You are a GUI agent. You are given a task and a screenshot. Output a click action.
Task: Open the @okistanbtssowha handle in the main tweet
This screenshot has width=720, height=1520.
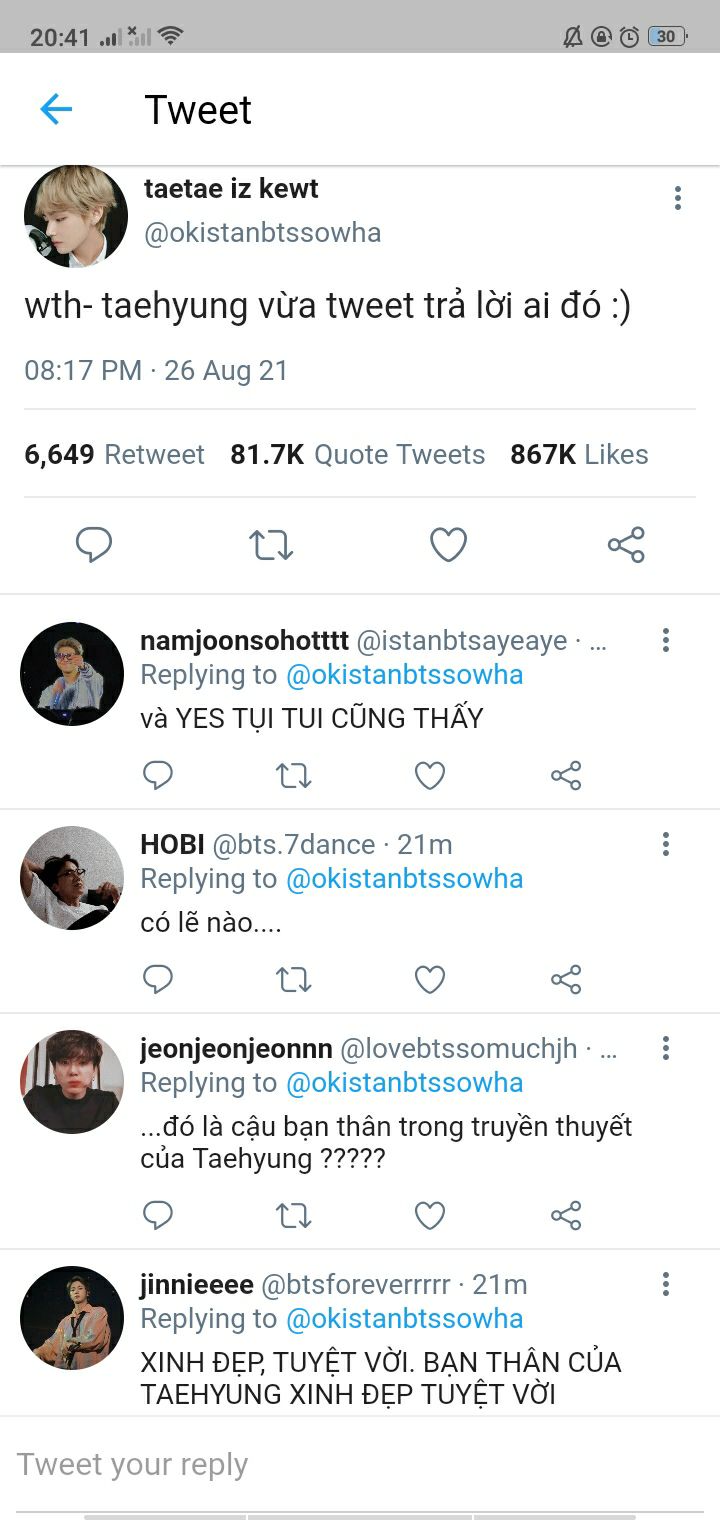coord(262,233)
